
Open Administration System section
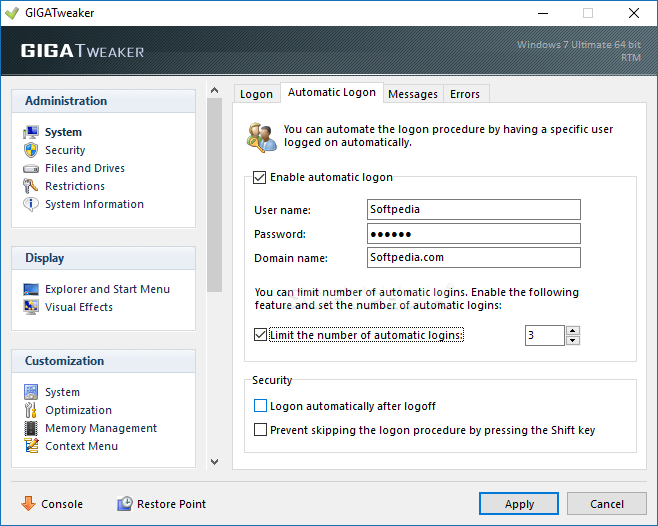pyautogui.click(x=63, y=132)
